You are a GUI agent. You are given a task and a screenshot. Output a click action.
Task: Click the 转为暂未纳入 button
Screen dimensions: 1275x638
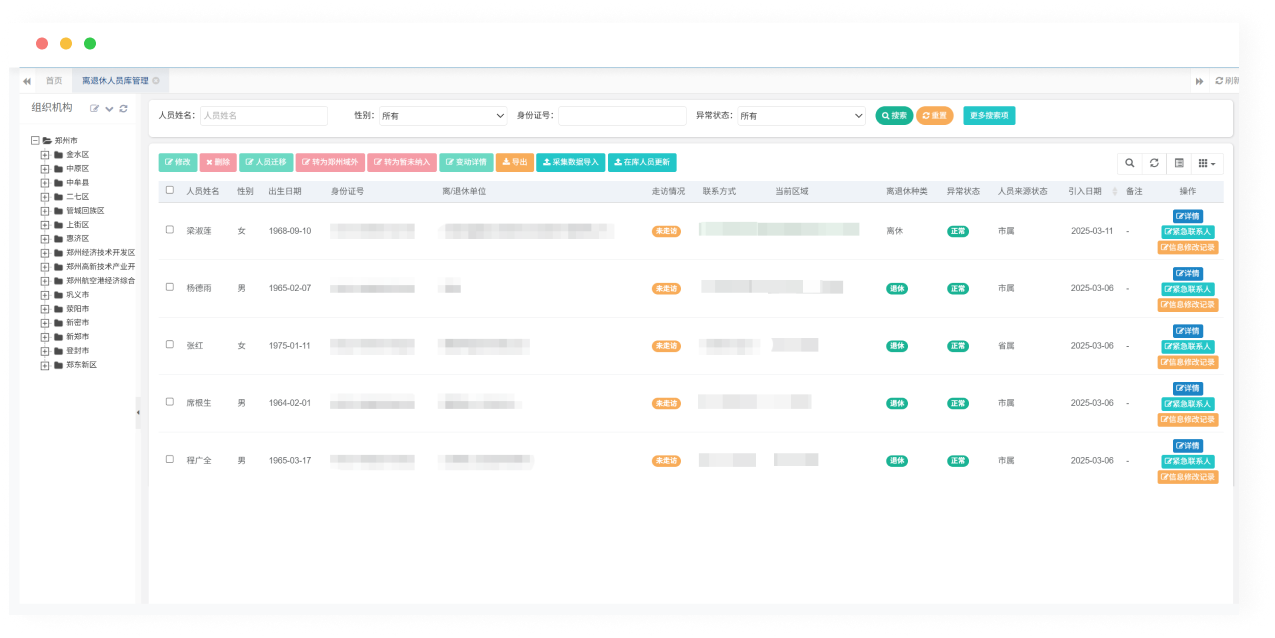[402, 162]
